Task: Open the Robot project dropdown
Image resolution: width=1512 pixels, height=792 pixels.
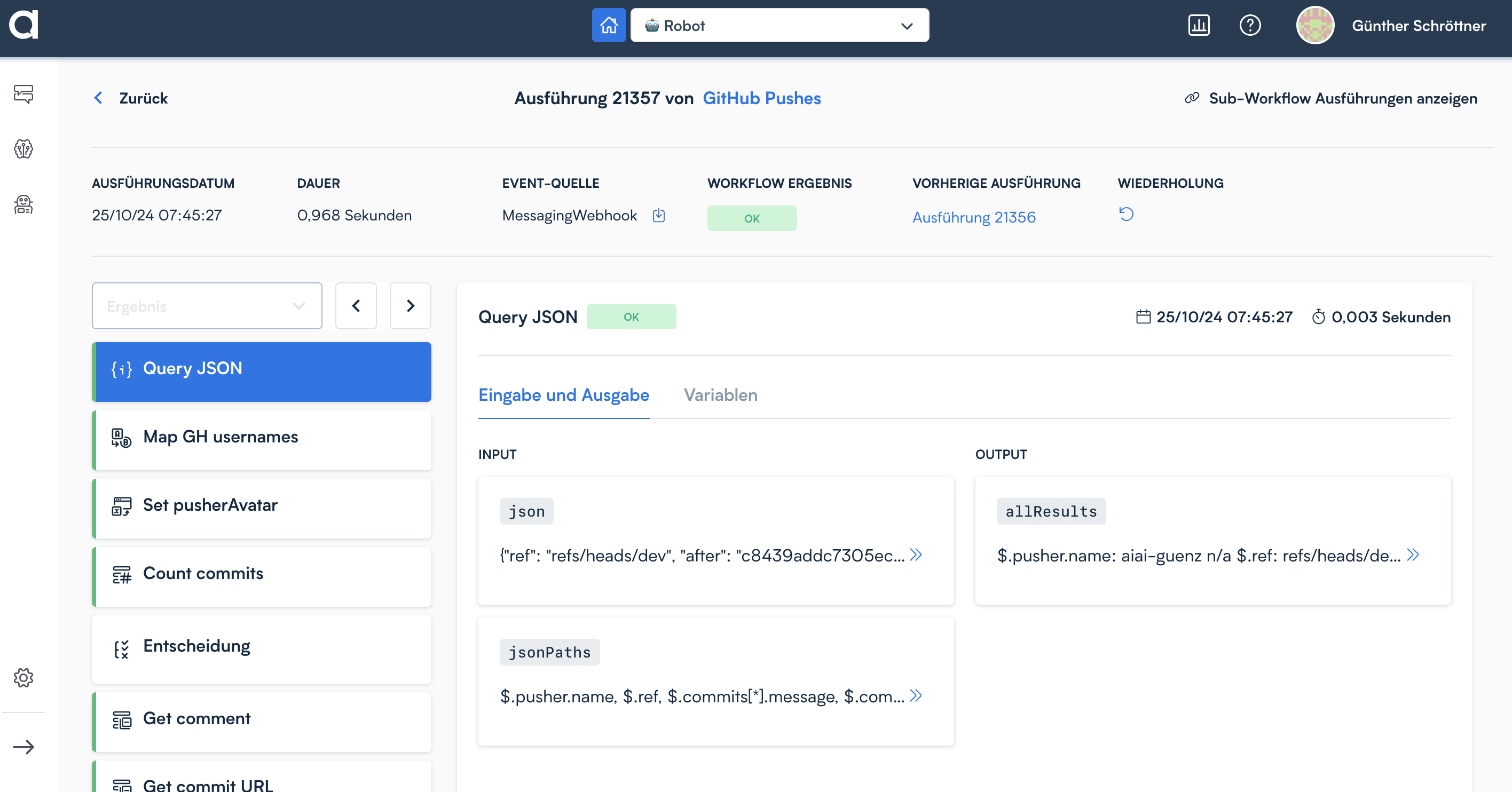Action: point(779,25)
